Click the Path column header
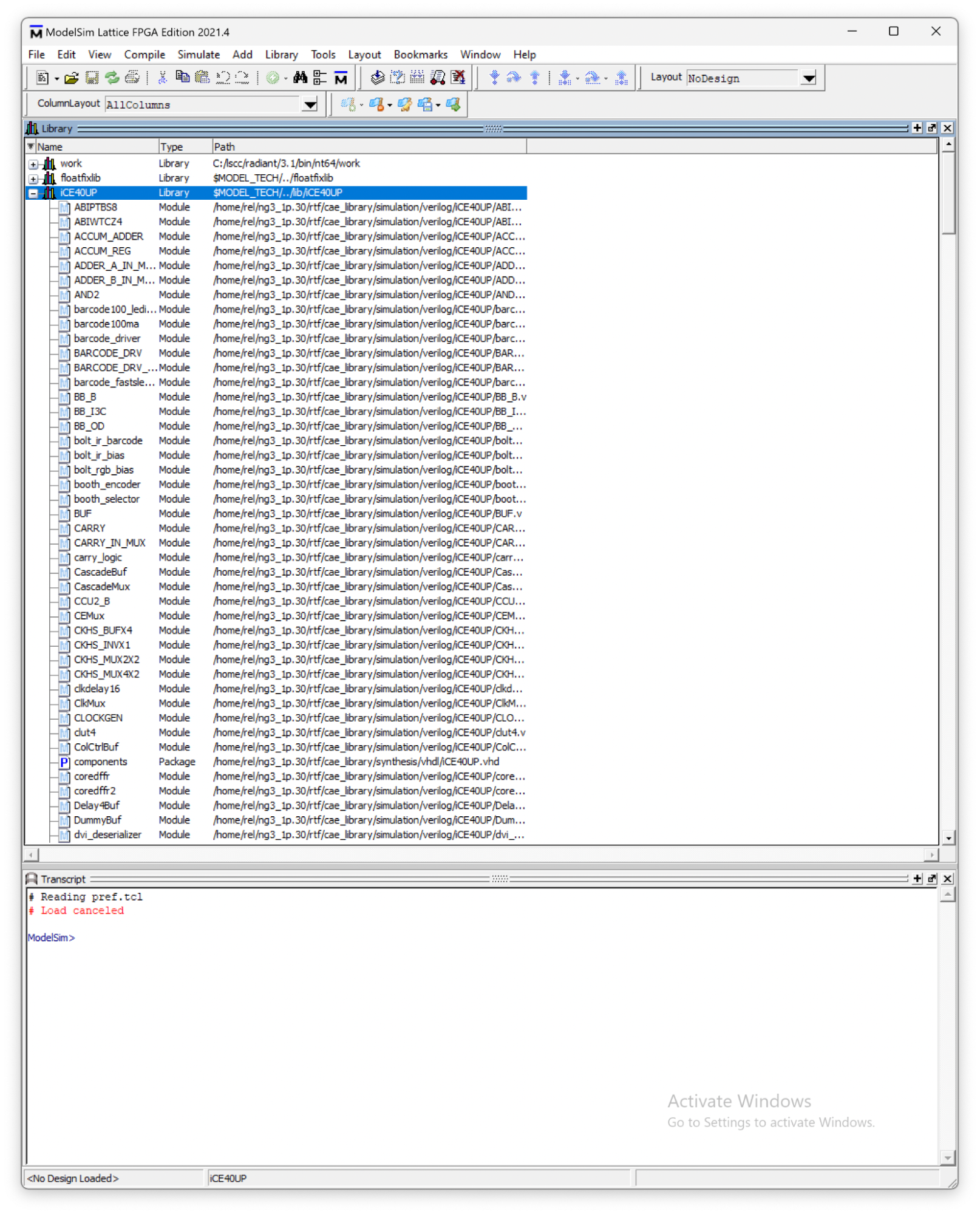 point(369,146)
